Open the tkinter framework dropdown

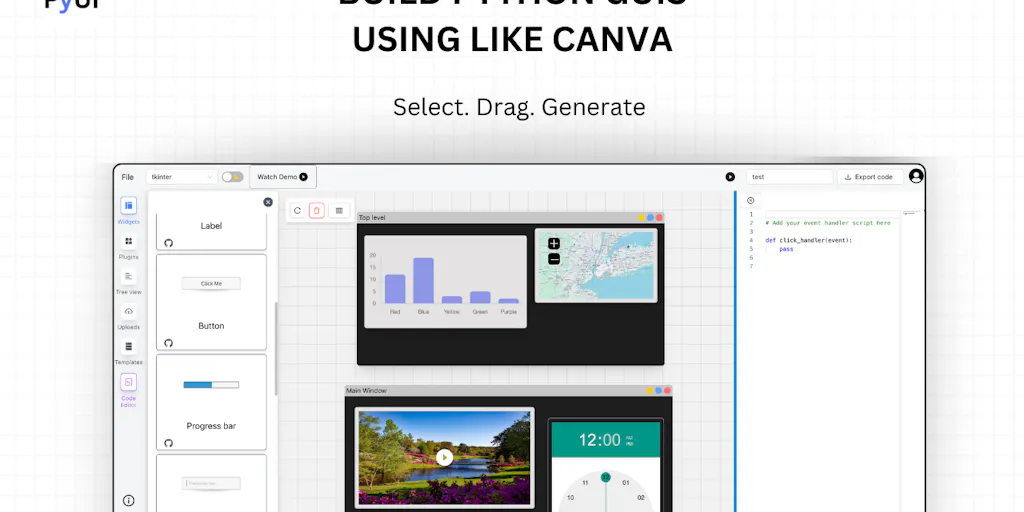pyautogui.click(x=182, y=177)
